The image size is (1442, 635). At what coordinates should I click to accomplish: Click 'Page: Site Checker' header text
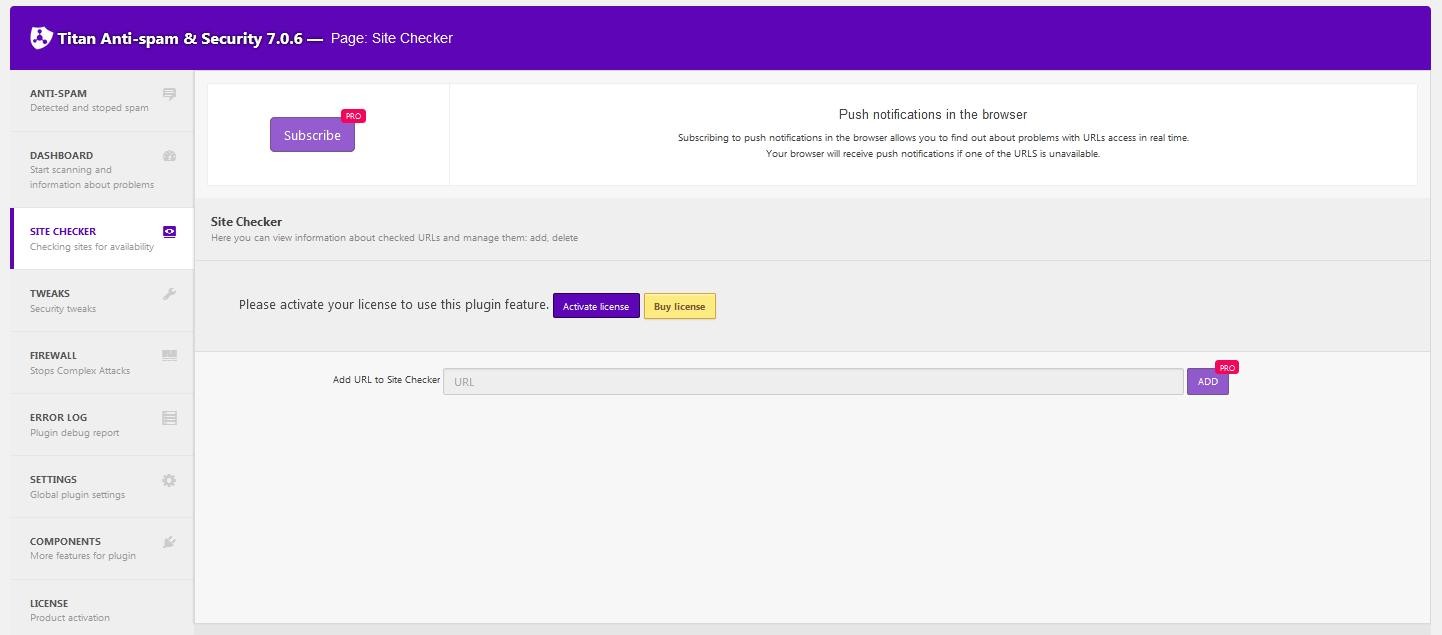click(x=392, y=38)
